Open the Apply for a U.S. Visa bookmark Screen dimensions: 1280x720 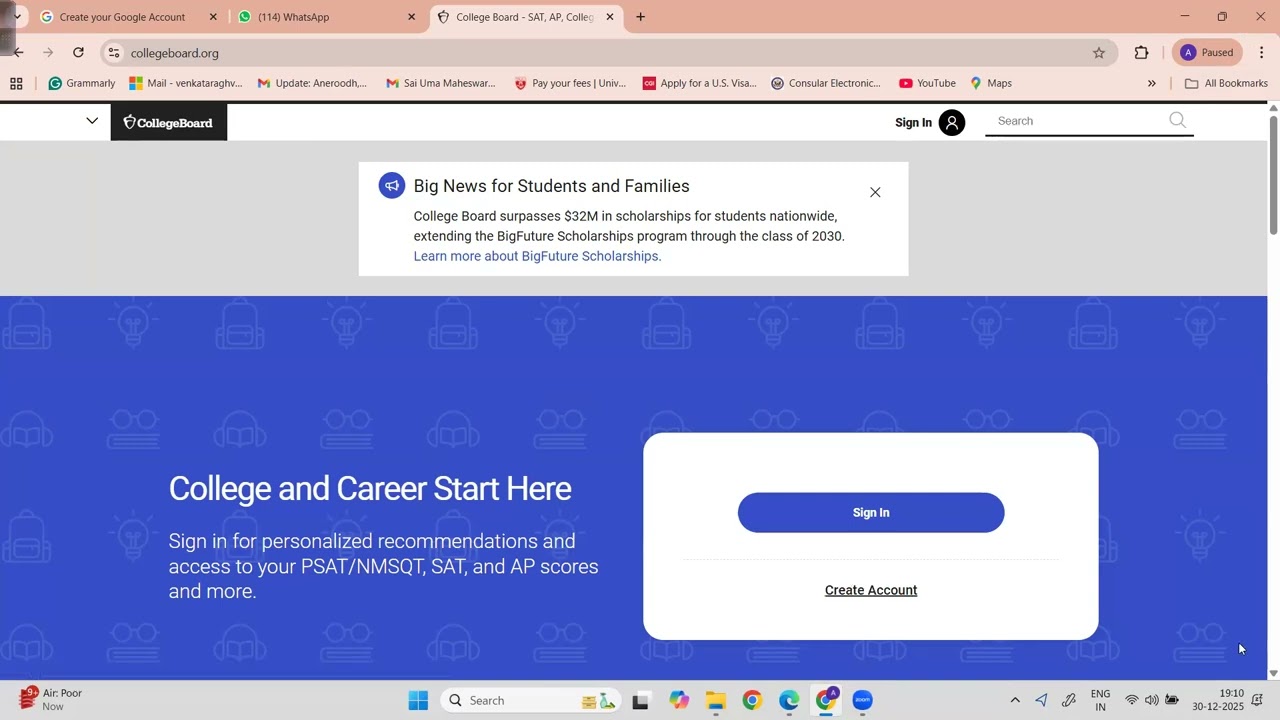pos(700,83)
